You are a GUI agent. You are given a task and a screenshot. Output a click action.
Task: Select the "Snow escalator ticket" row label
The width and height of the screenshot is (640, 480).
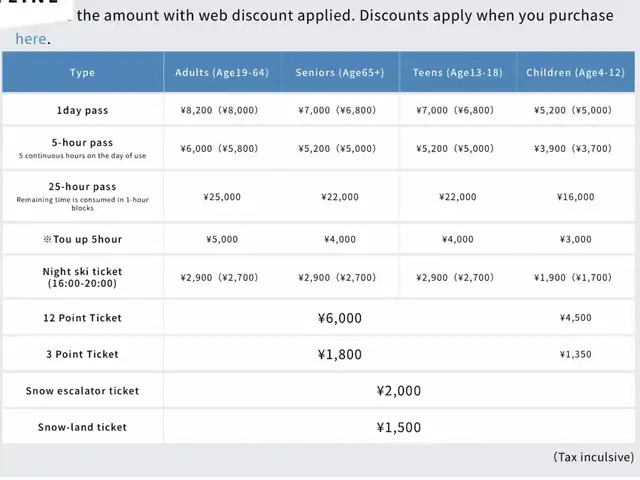[x=83, y=391]
